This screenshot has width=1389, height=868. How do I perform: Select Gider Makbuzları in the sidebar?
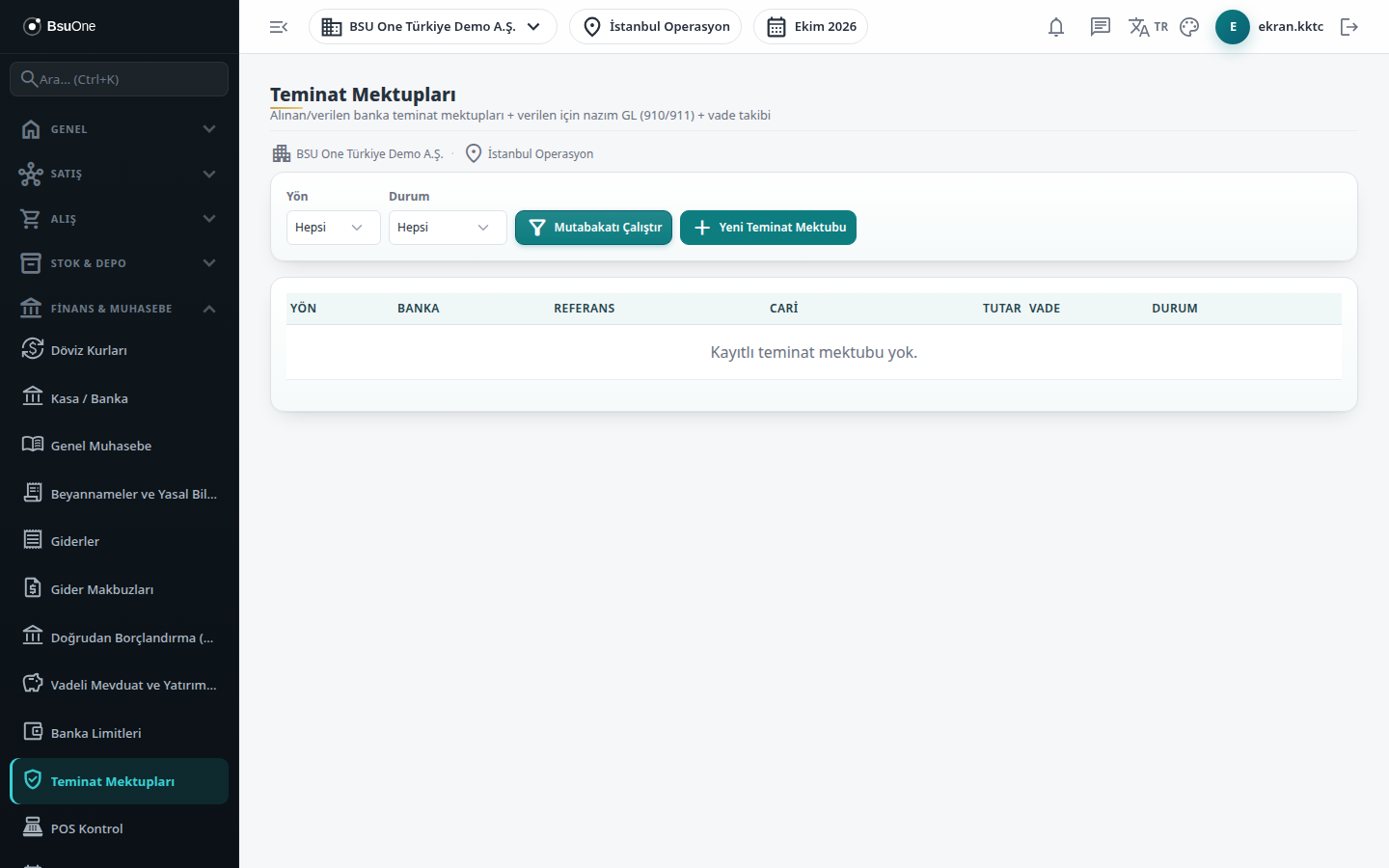tap(120, 589)
